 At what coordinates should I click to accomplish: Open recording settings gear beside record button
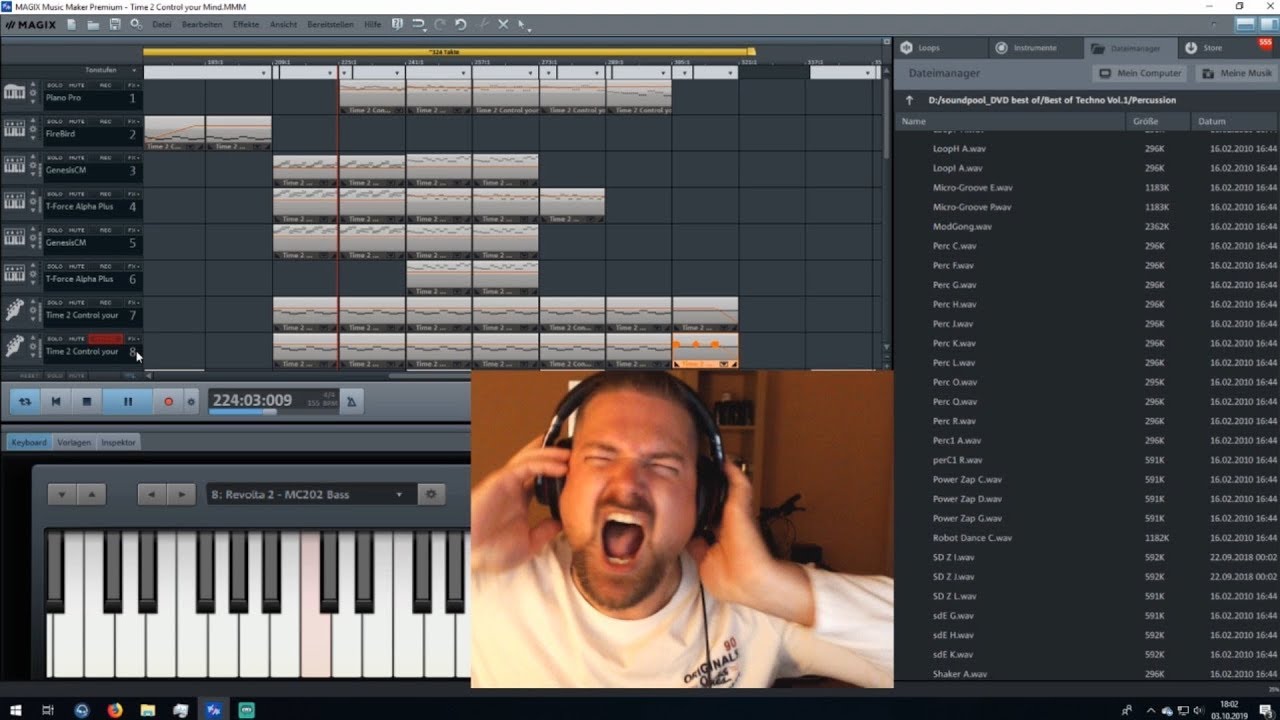click(191, 402)
